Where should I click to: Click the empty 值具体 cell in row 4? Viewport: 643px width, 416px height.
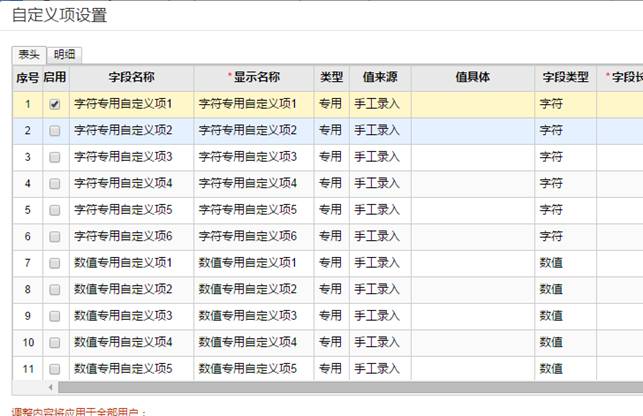(x=472, y=183)
